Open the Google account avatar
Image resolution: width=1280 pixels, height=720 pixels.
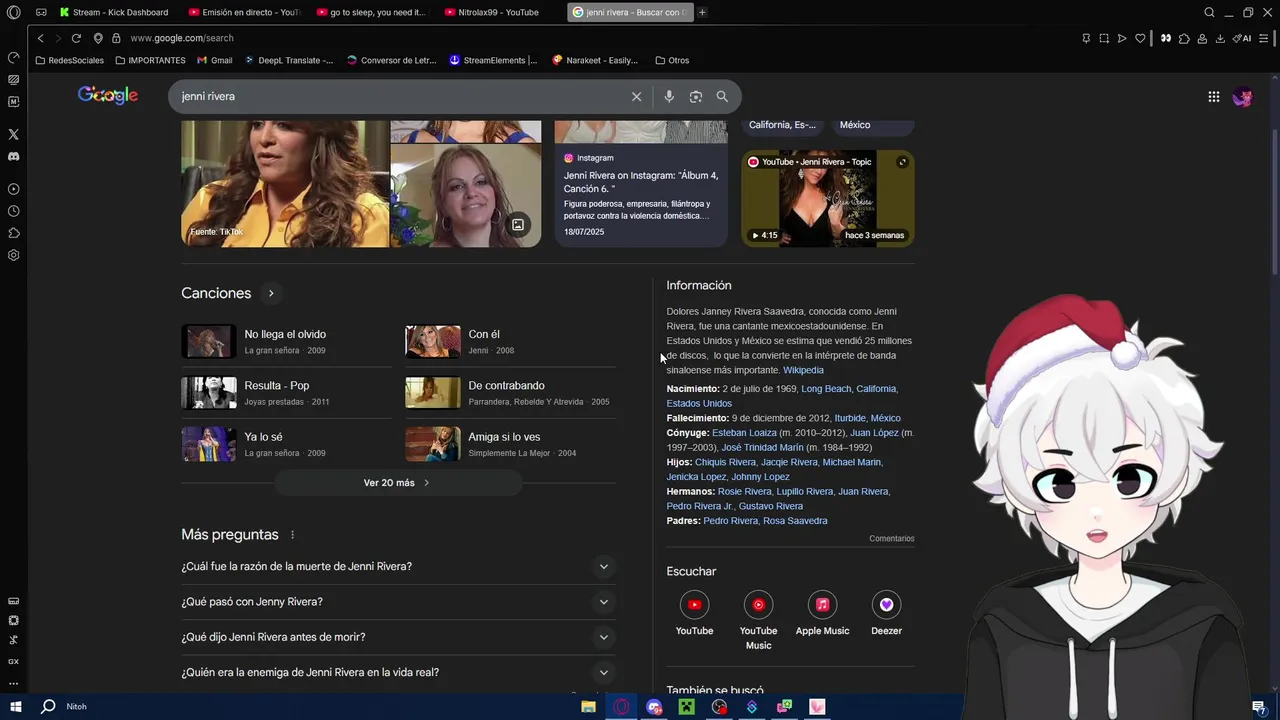(x=1243, y=97)
